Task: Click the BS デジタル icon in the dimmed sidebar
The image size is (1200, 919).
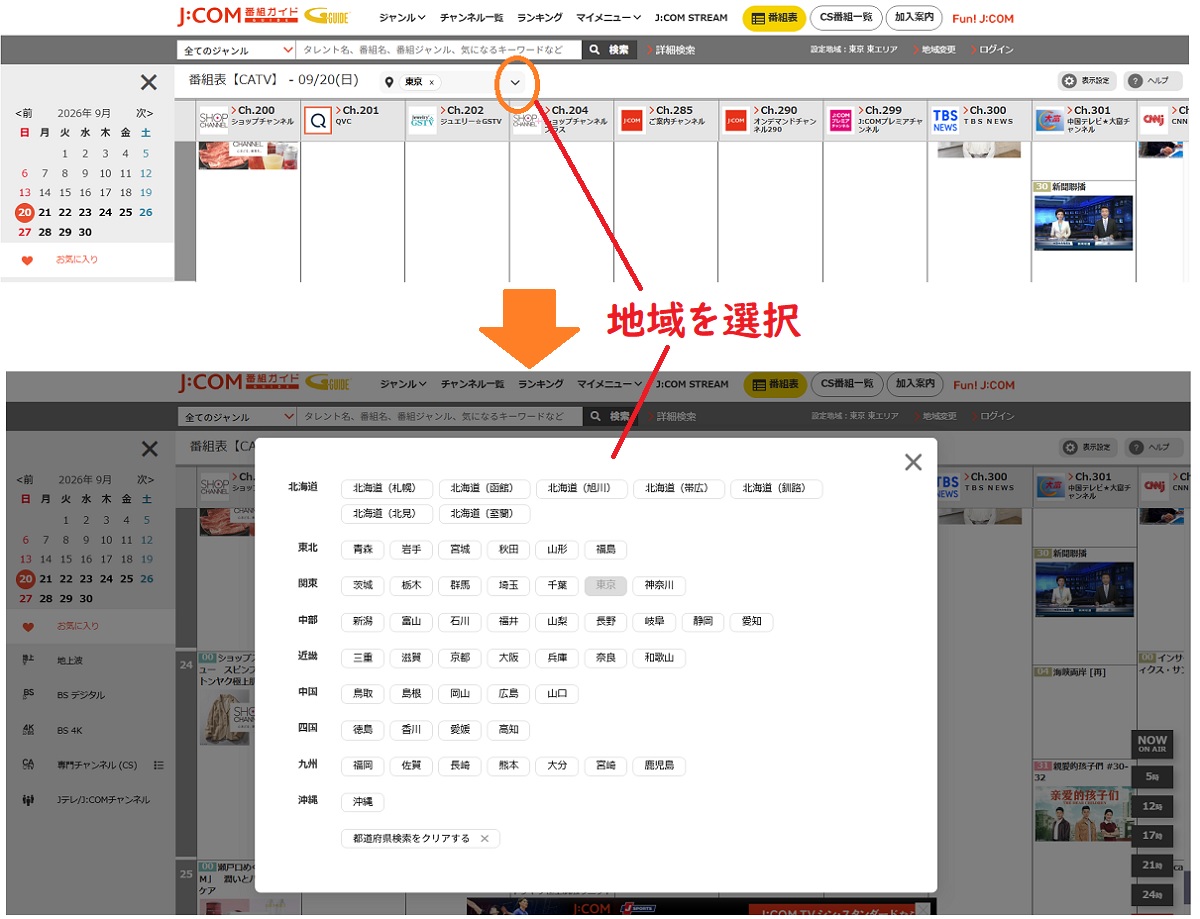Action: point(28,695)
